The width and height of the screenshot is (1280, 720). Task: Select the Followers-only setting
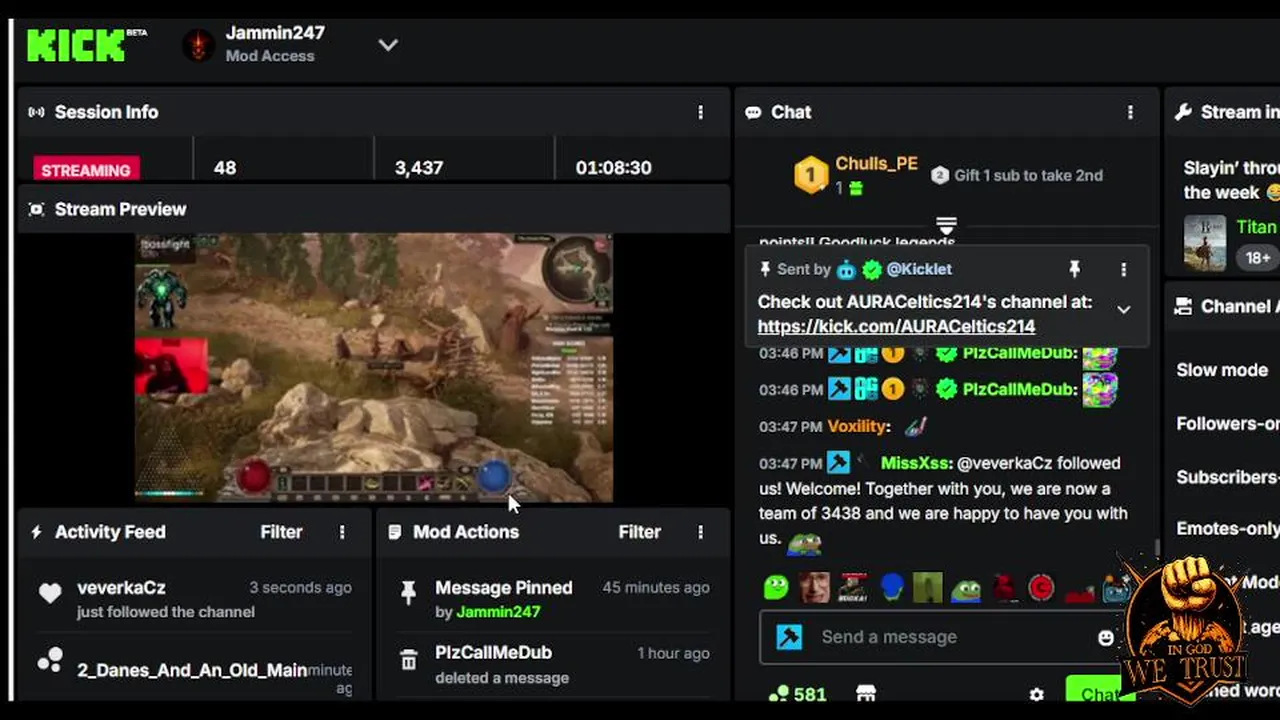pyautogui.click(x=1227, y=424)
